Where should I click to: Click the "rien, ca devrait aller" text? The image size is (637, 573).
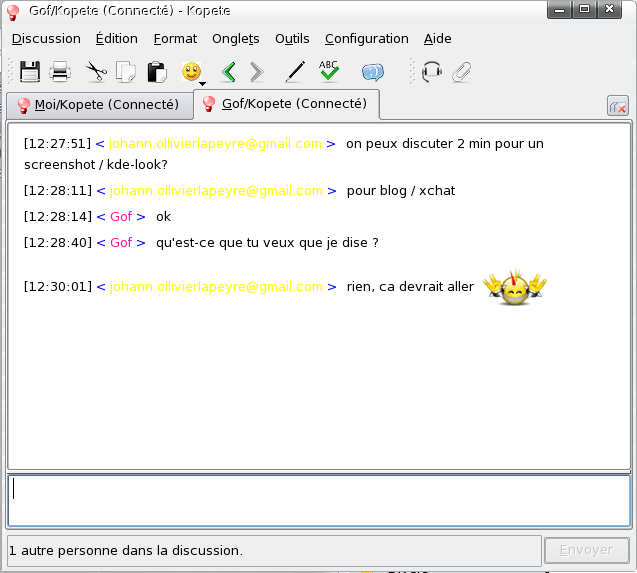pos(410,287)
